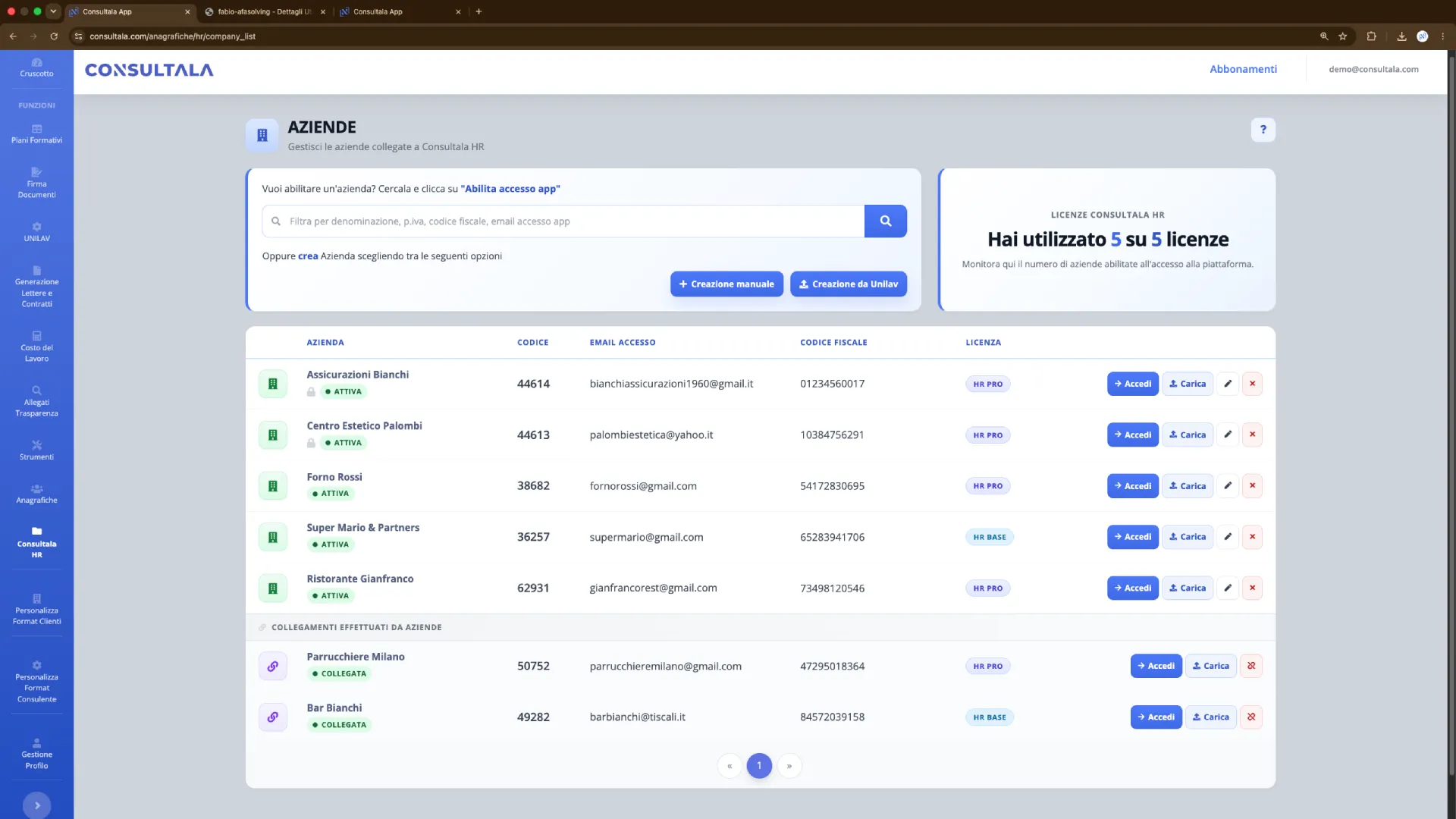Click Carica for Bar Bianchi
The width and height of the screenshot is (1456, 819).
1211,717
